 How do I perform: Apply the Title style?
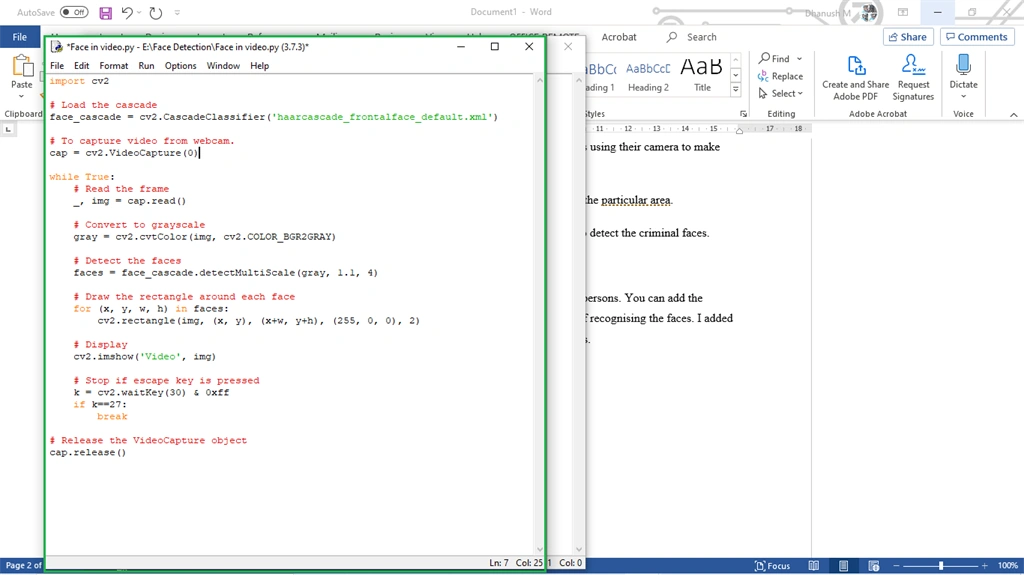click(x=702, y=77)
